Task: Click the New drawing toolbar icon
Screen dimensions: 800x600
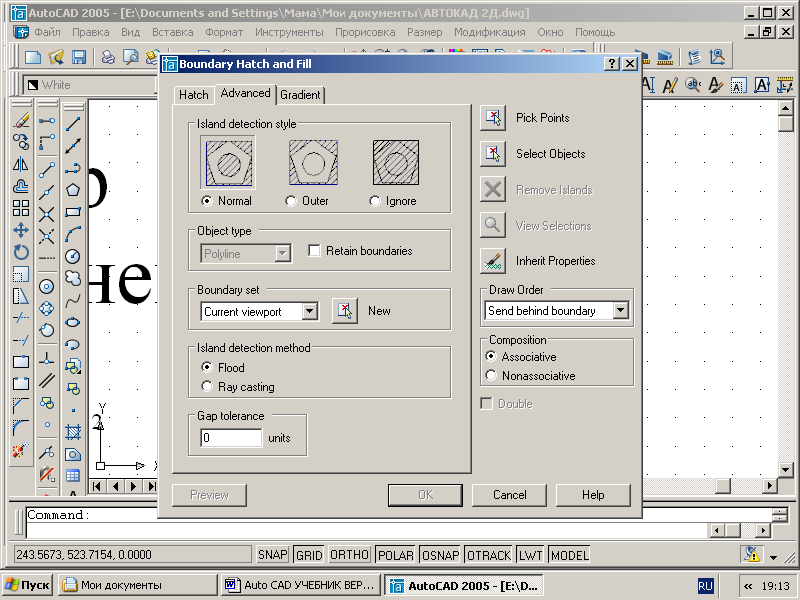Action: 33,57
